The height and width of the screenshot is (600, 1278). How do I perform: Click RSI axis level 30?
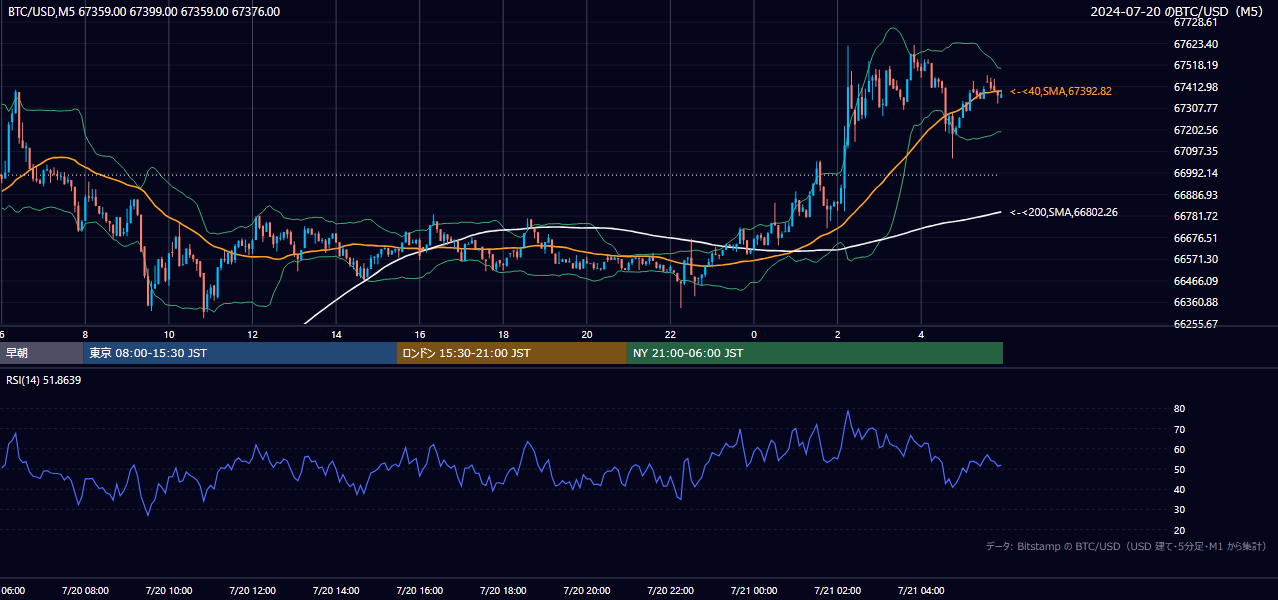tap(1180, 510)
